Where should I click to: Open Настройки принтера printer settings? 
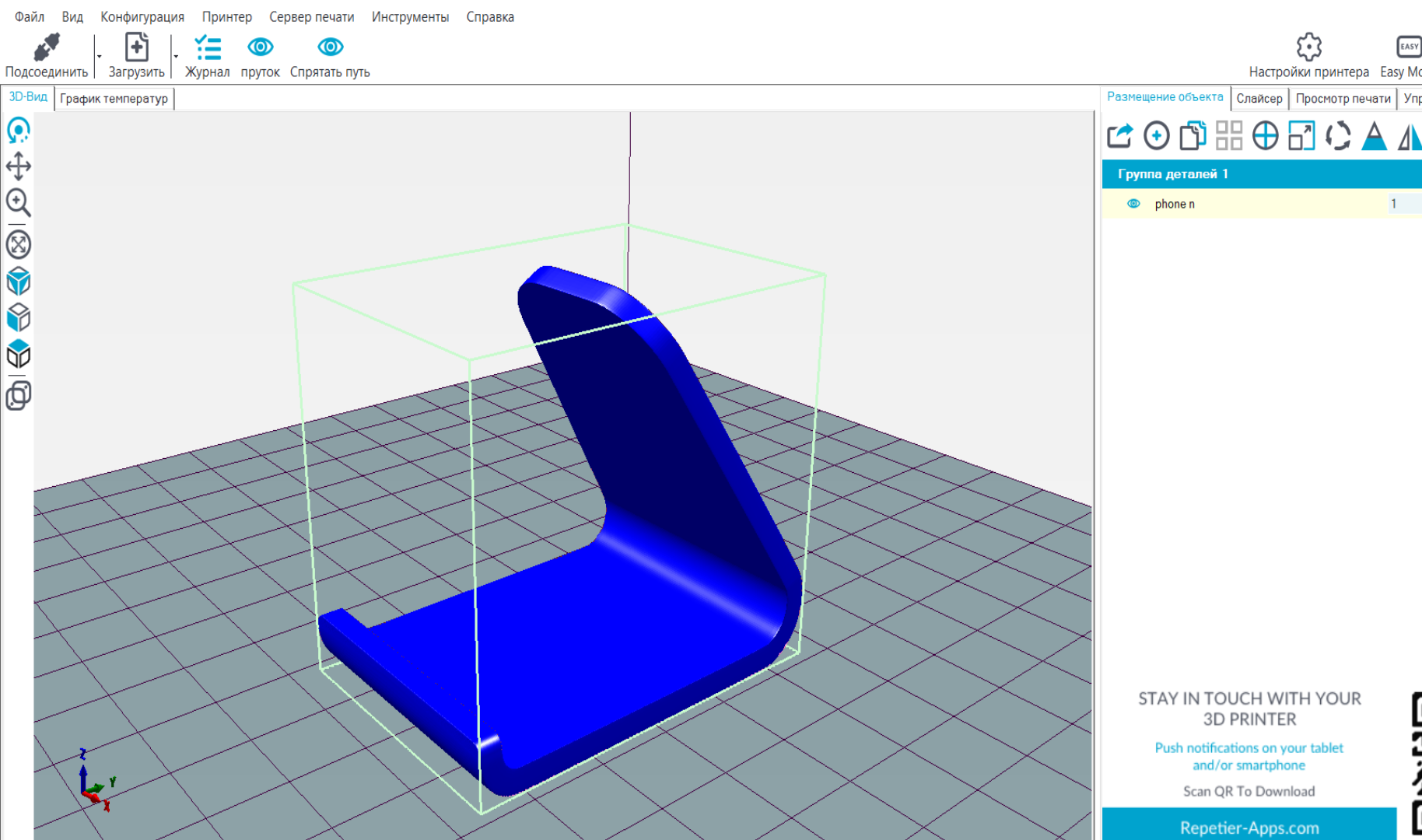[1308, 56]
